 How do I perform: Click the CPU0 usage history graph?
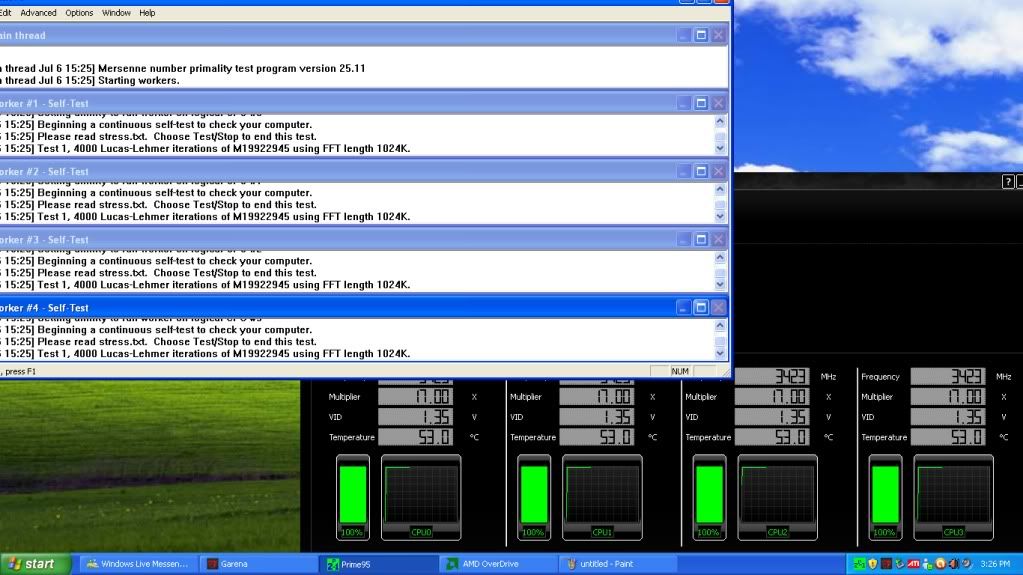pos(421,493)
